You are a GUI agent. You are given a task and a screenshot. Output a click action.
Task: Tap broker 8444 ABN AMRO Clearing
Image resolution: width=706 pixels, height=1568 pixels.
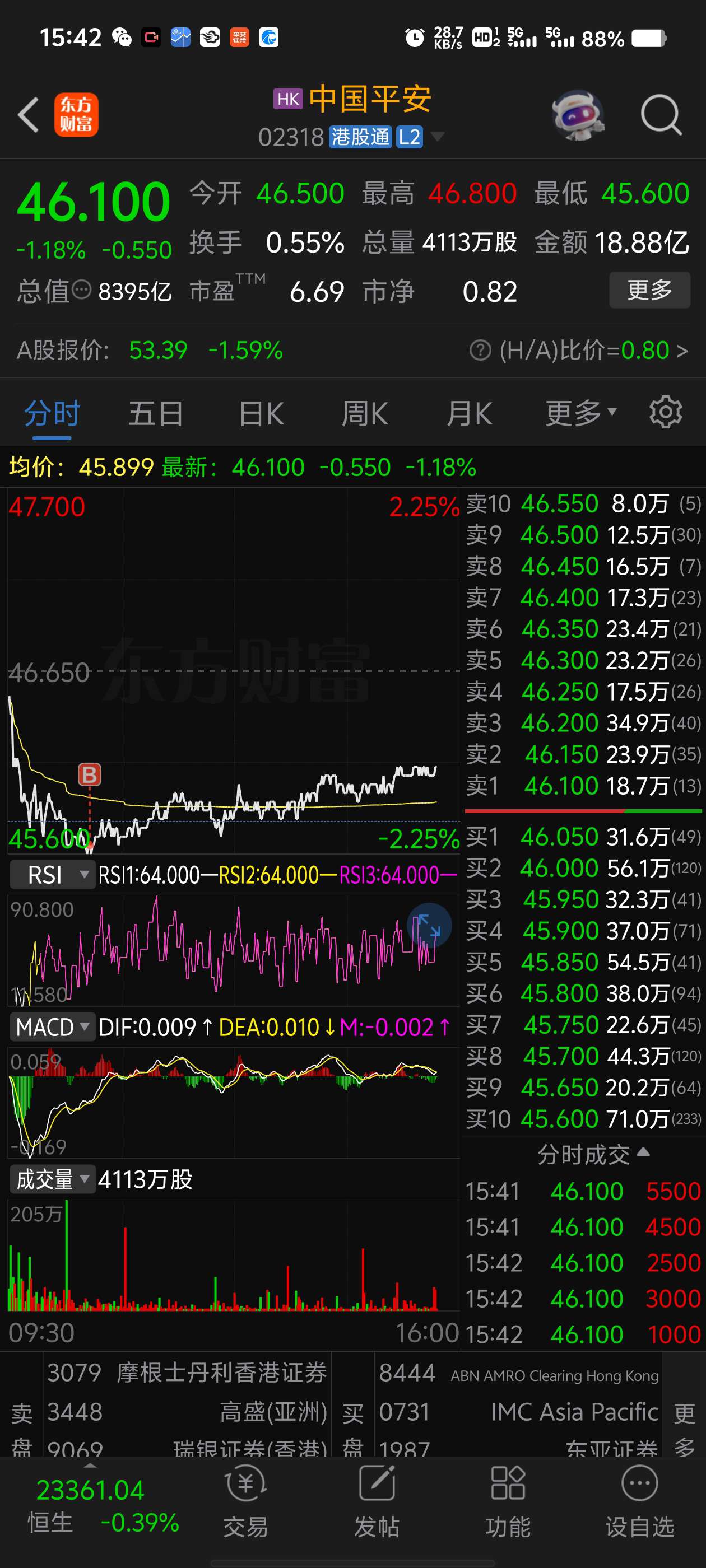coord(518,1373)
